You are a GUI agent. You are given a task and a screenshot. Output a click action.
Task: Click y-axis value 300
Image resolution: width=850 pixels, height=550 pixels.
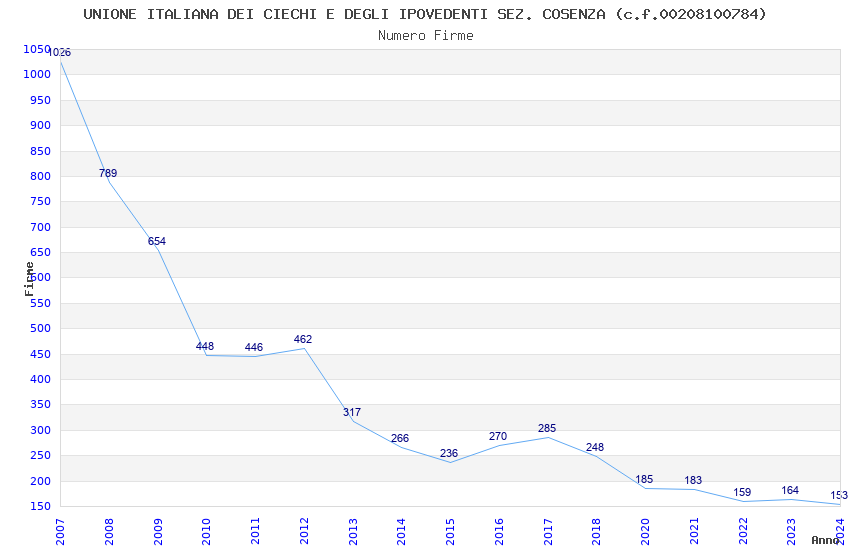[40, 430]
